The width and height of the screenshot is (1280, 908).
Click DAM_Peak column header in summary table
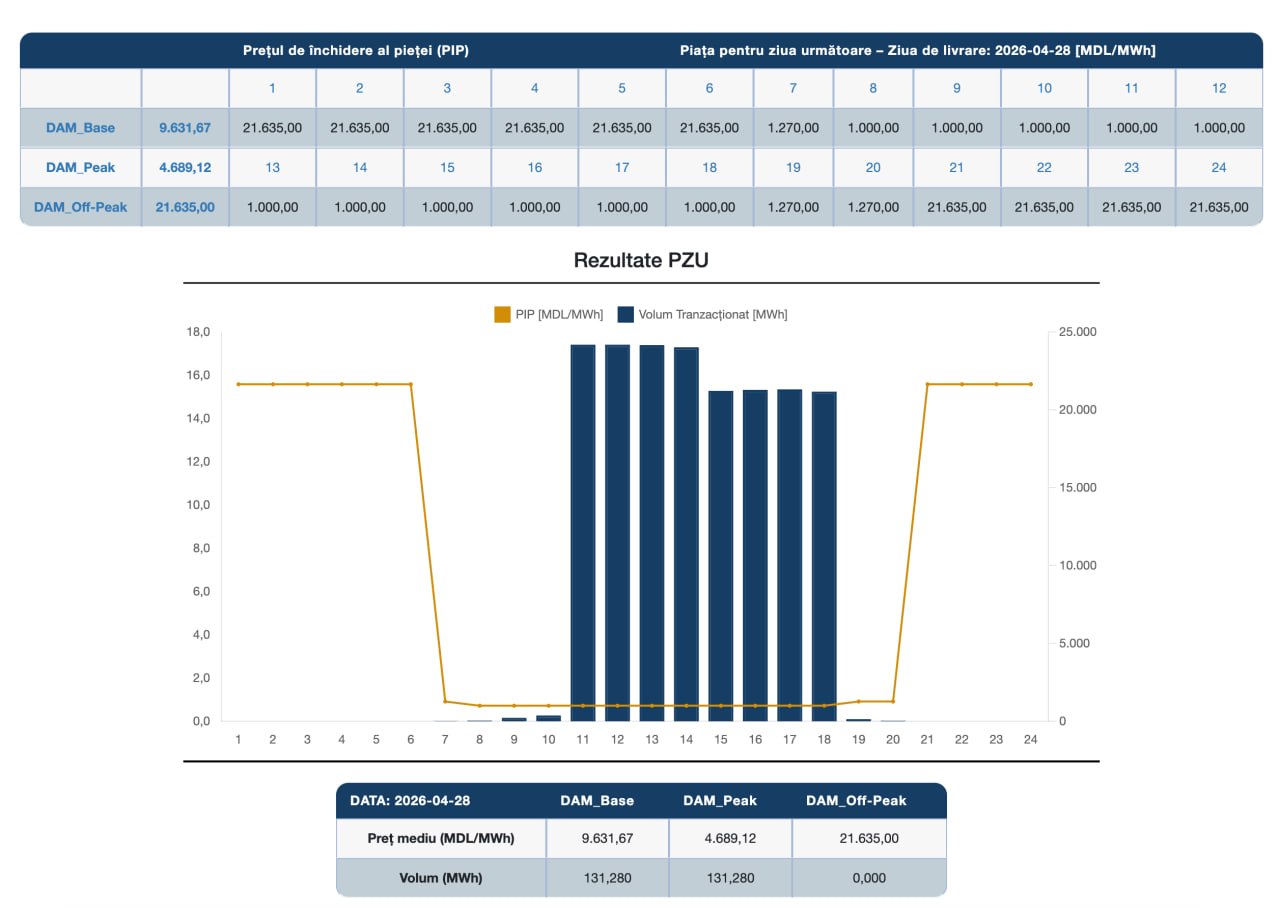click(719, 801)
